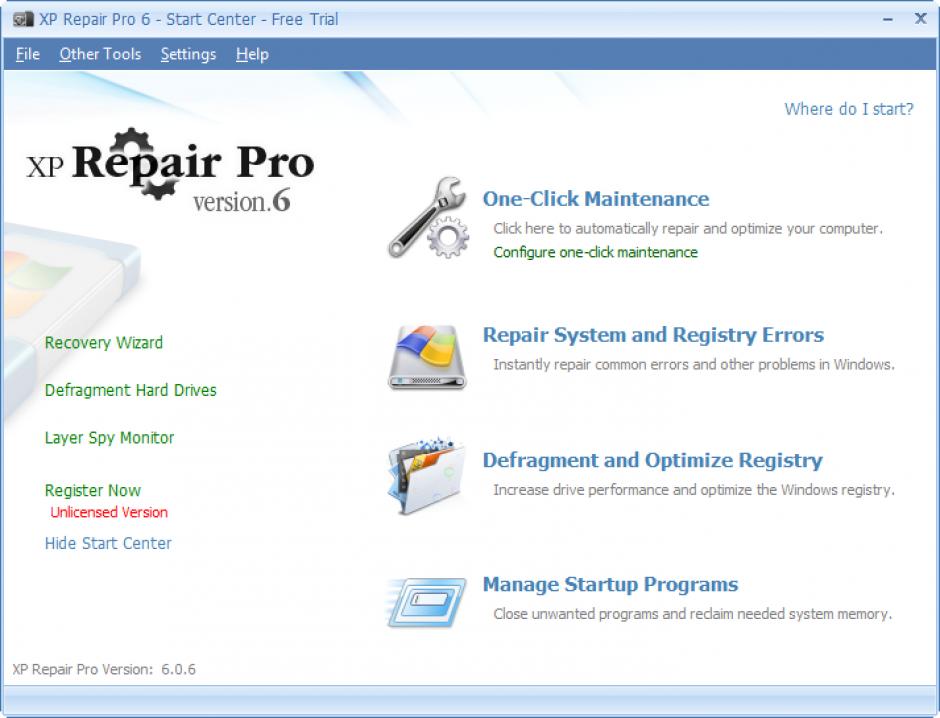This screenshot has height=718, width=940.
Task: Click 'Increase drive performance' description text
Action: point(694,490)
